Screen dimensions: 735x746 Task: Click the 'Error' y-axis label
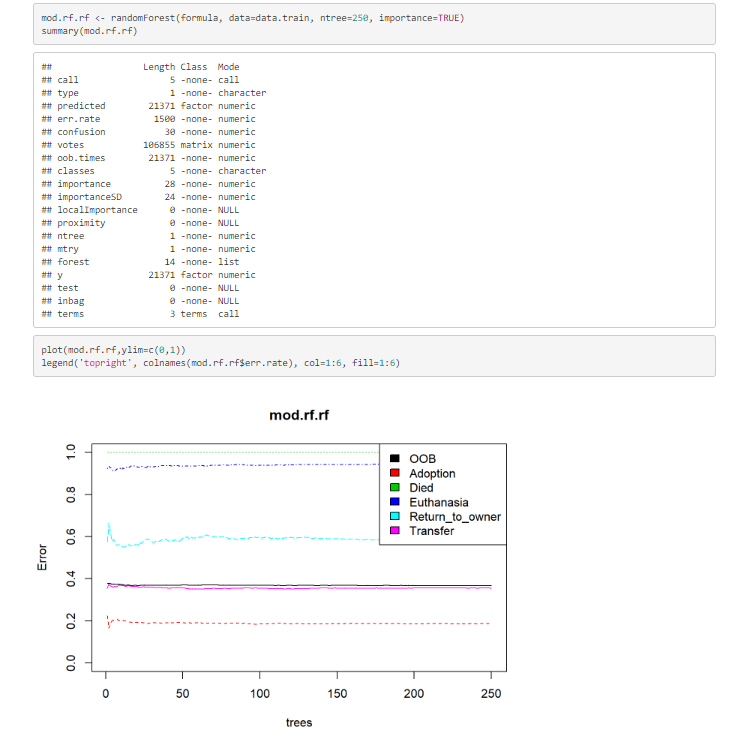pyautogui.click(x=42, y=557)
